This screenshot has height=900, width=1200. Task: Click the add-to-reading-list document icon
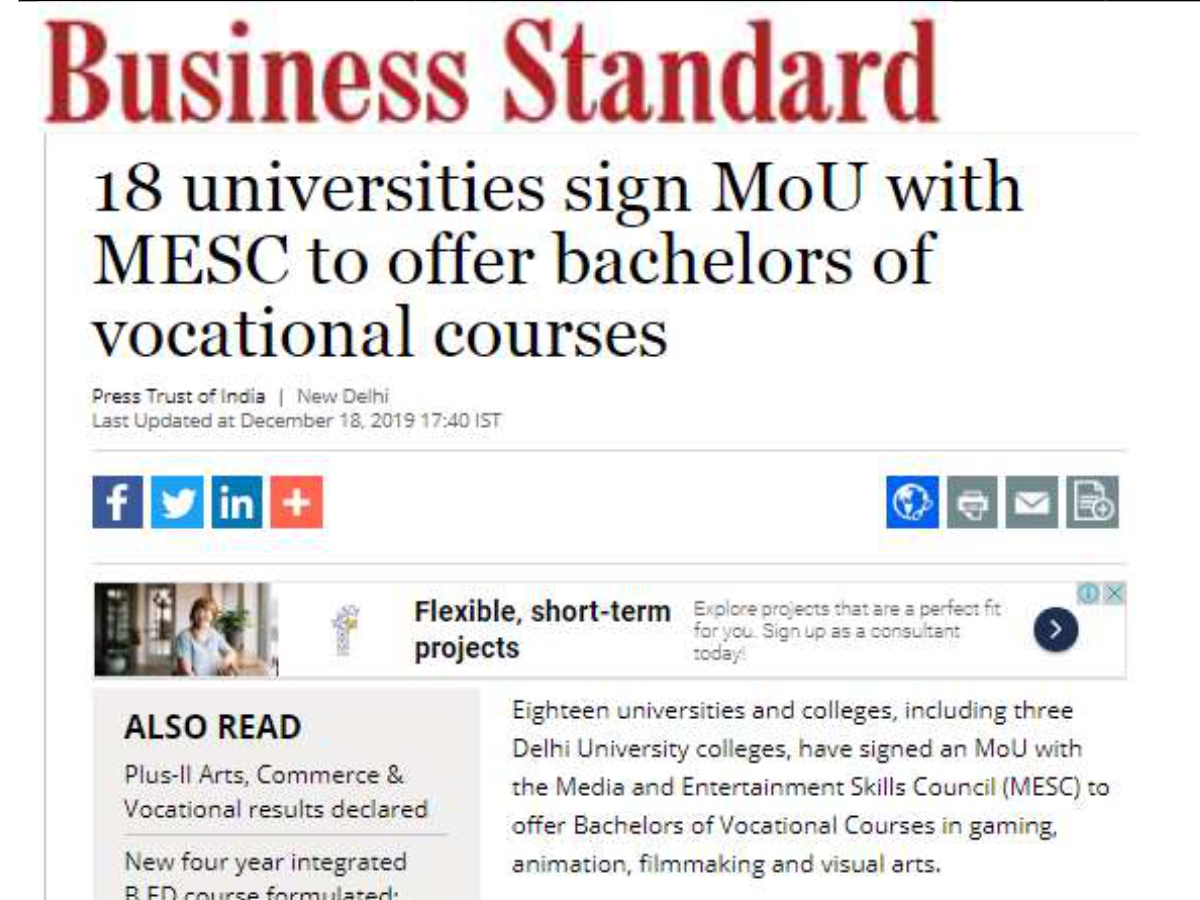pyautogui.click(x=1092, y=502)
